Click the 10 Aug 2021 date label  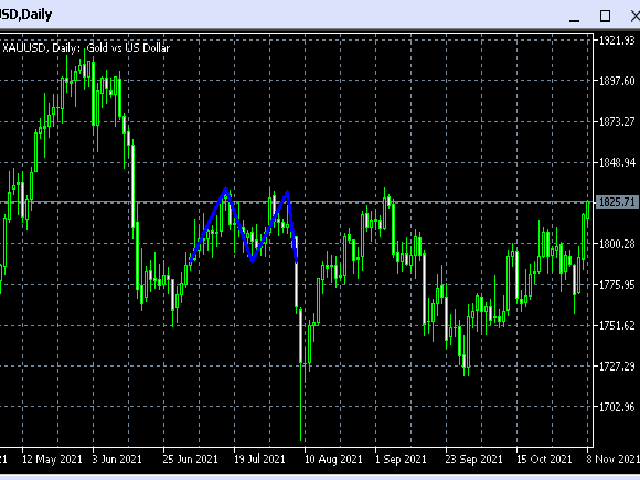point(333,459)
